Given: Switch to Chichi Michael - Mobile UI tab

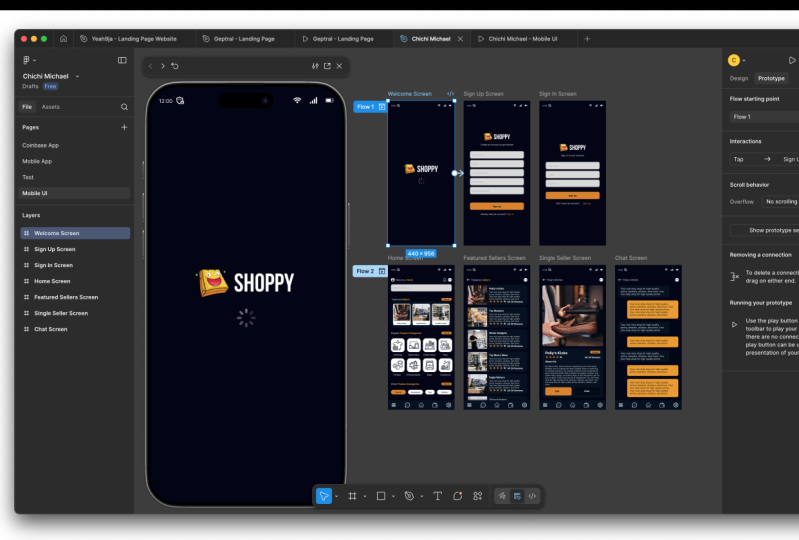Looking at the screenshot, I should (x=523, y=39).
